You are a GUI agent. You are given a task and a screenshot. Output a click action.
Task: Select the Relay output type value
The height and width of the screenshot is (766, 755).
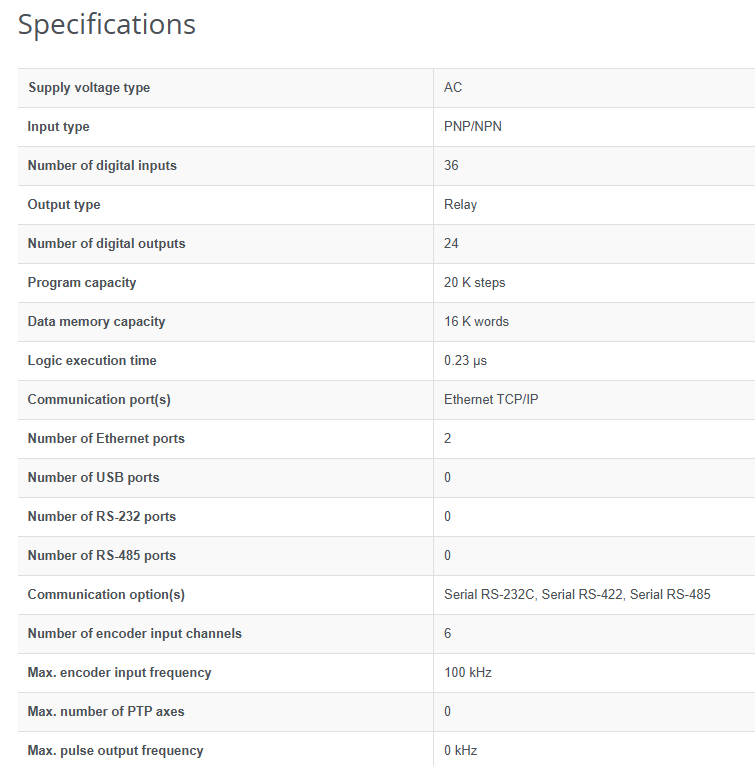coord(461,205)
